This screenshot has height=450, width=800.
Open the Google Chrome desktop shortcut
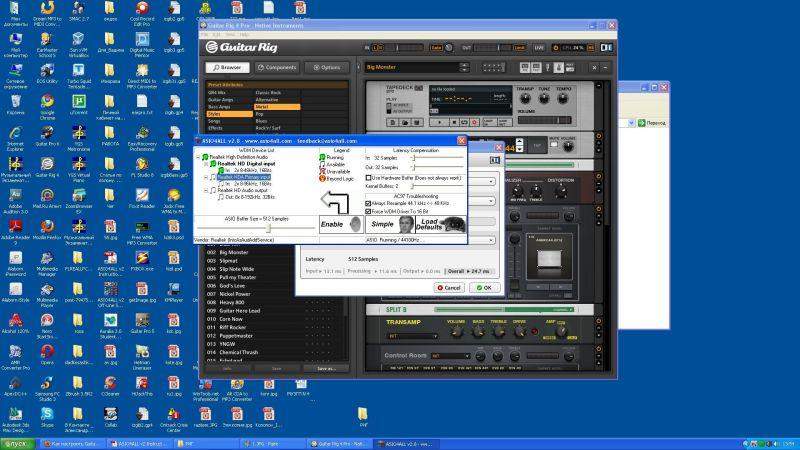pos(47,105)
